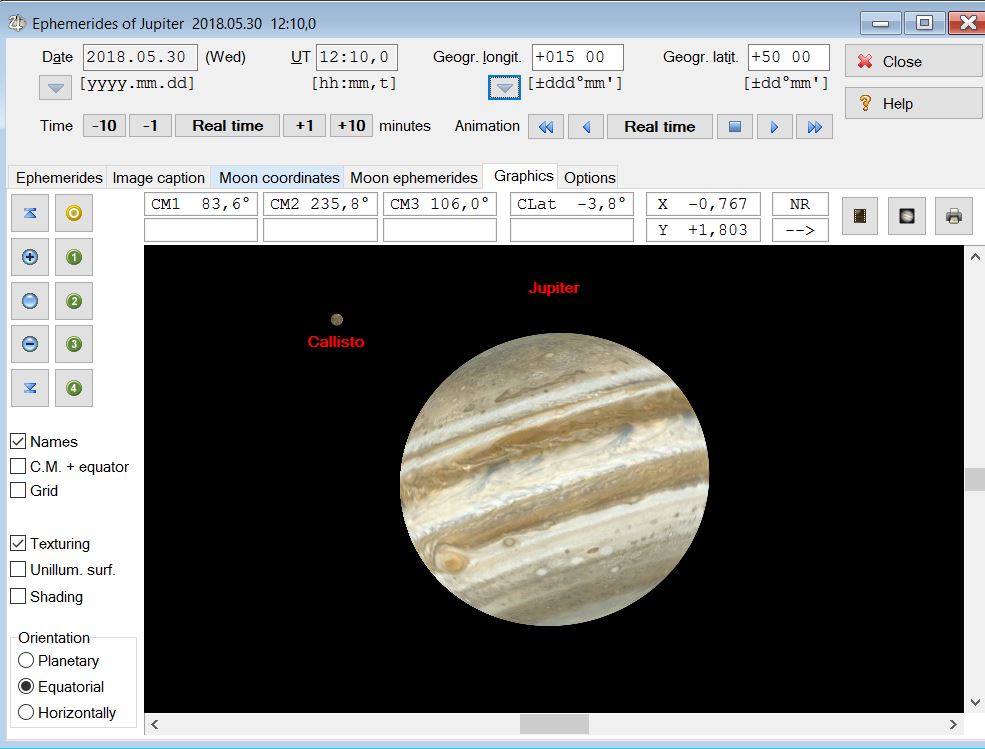The image size is (985, 749).
Task: Switch to the Moon ephemerides tab
Action: point(413,178)
